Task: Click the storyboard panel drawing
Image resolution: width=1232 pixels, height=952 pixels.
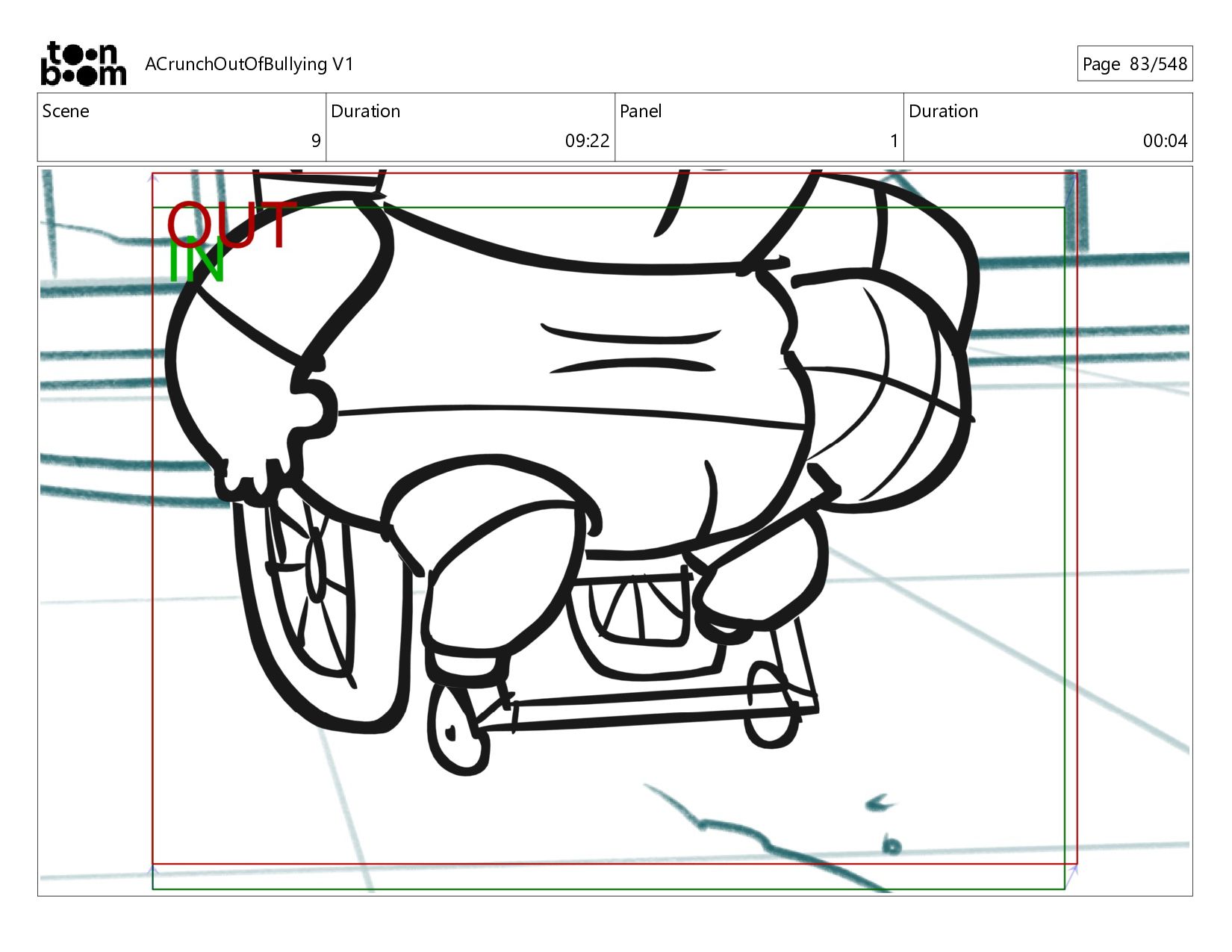Action: point(615,531)
